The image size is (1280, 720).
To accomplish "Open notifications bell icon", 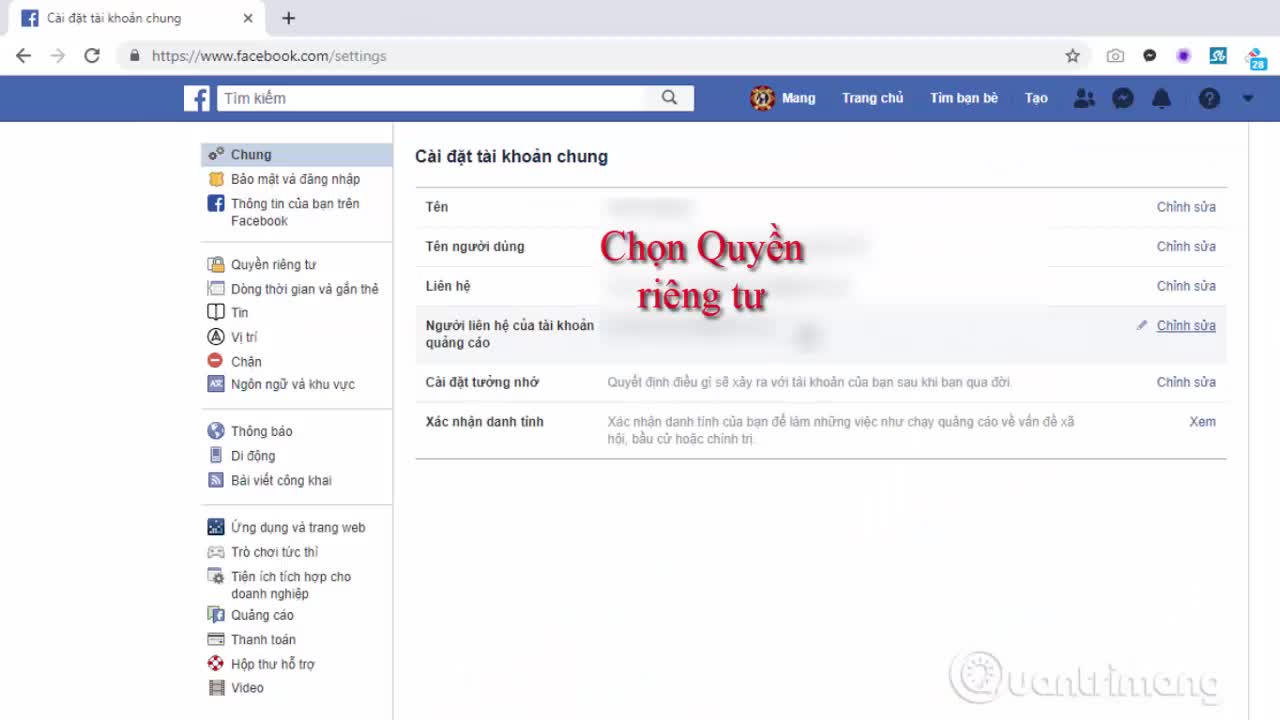I will pyautogui.click(x=1162, y=98).
